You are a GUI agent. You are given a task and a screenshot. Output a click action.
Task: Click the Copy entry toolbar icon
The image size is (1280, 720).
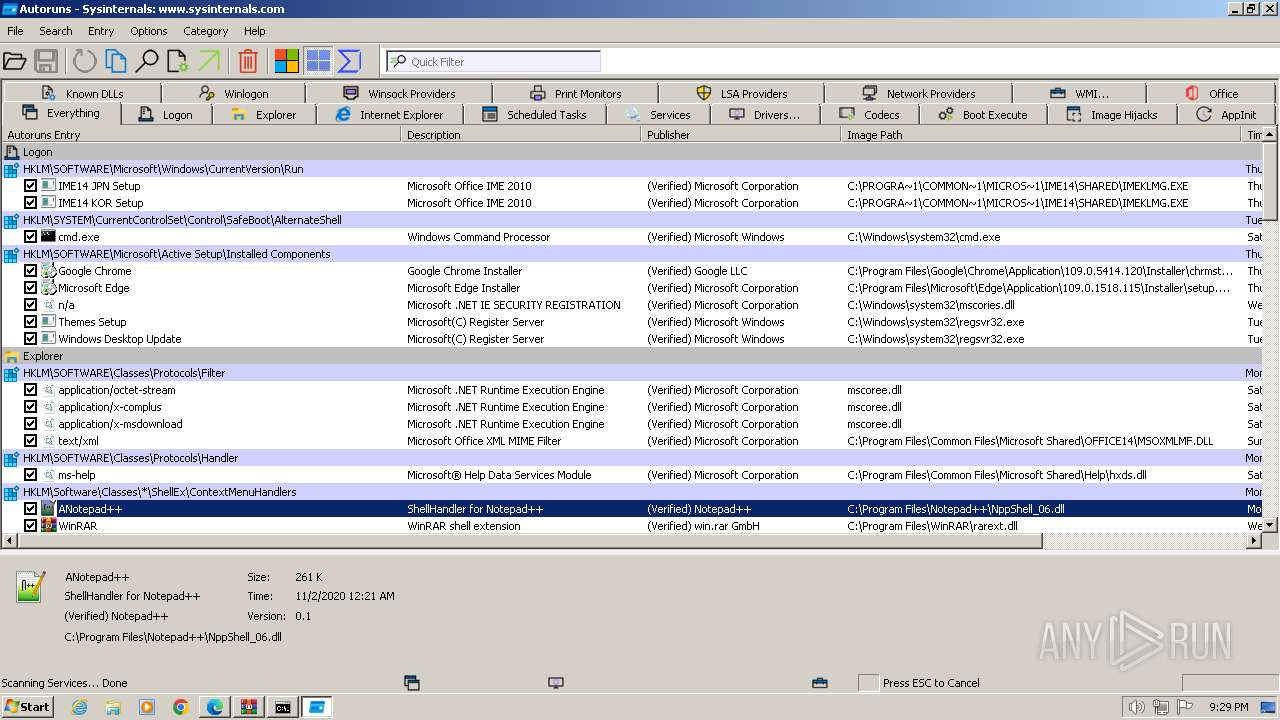click(116, 62)
